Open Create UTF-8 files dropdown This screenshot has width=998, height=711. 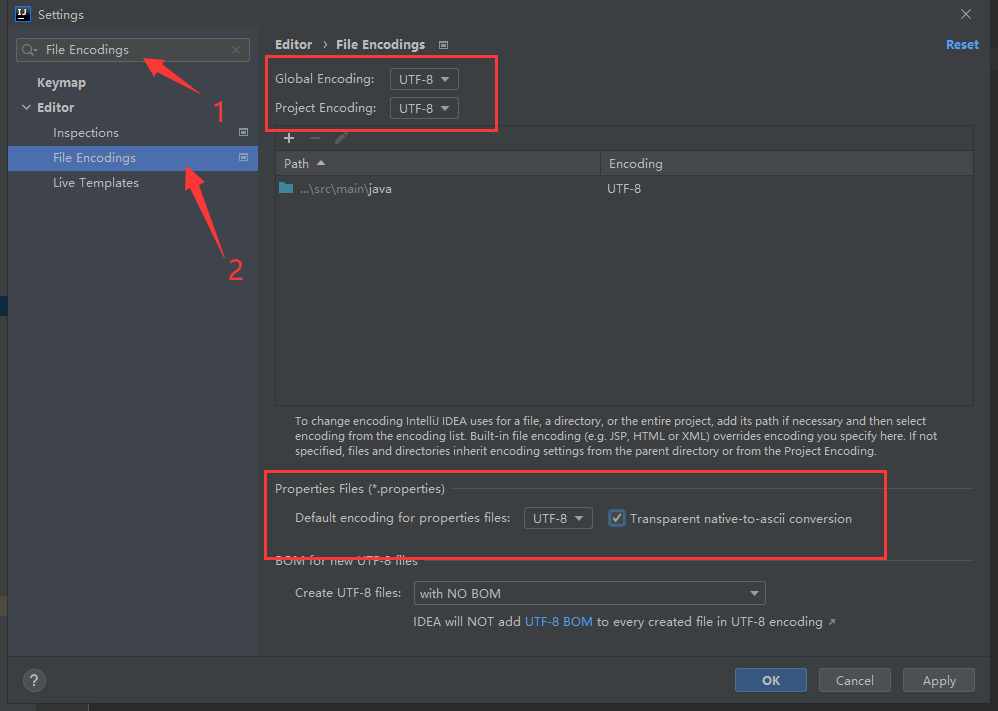[x=589, y=593]
